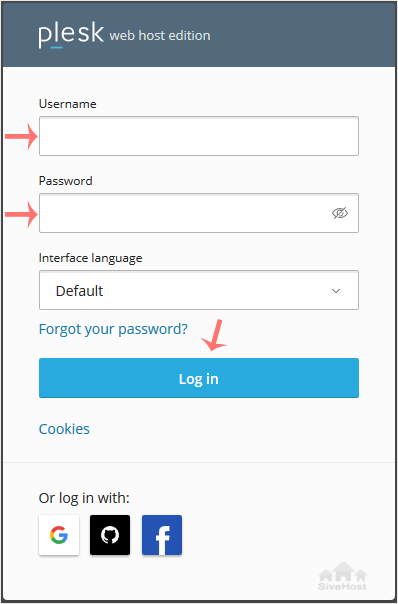Open the Interface language dropdown
The height and width of the screenshot is (604, 398).
coord(199,290)
